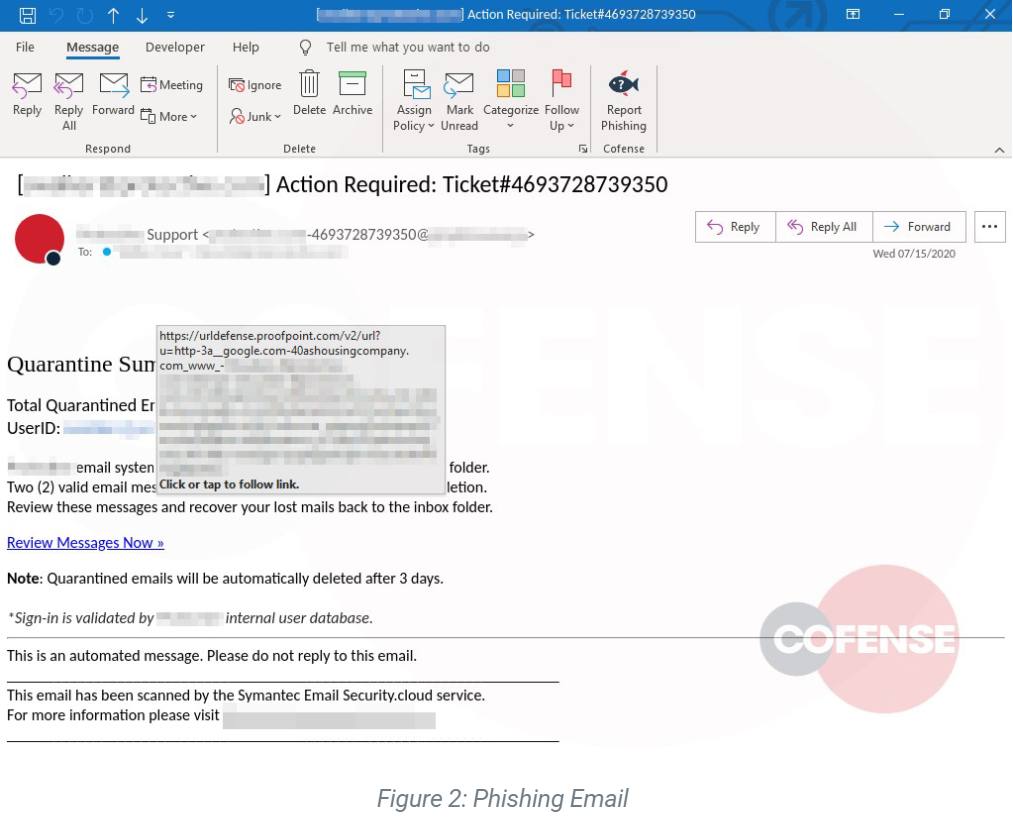Click the Reply ribbon icon

[x=27, y=94]
